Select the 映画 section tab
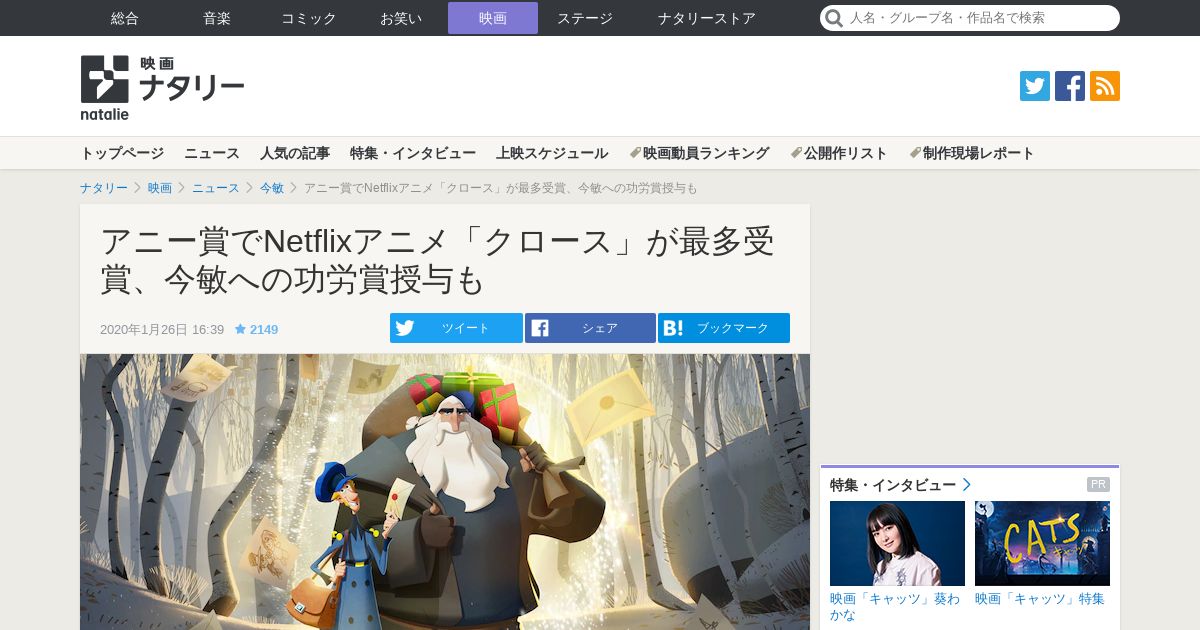Viewport: 1200px width, 630px height. coord(493,18)
